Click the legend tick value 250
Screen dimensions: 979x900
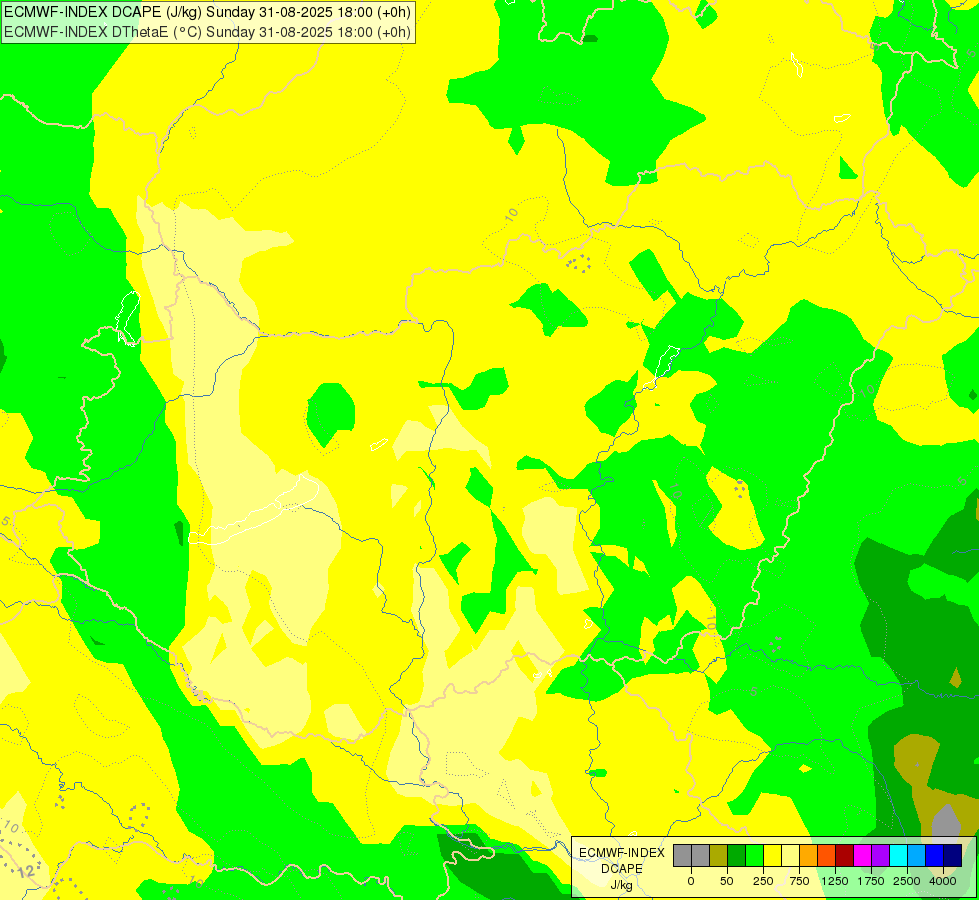pyautogui.click(x=763, y=881)
